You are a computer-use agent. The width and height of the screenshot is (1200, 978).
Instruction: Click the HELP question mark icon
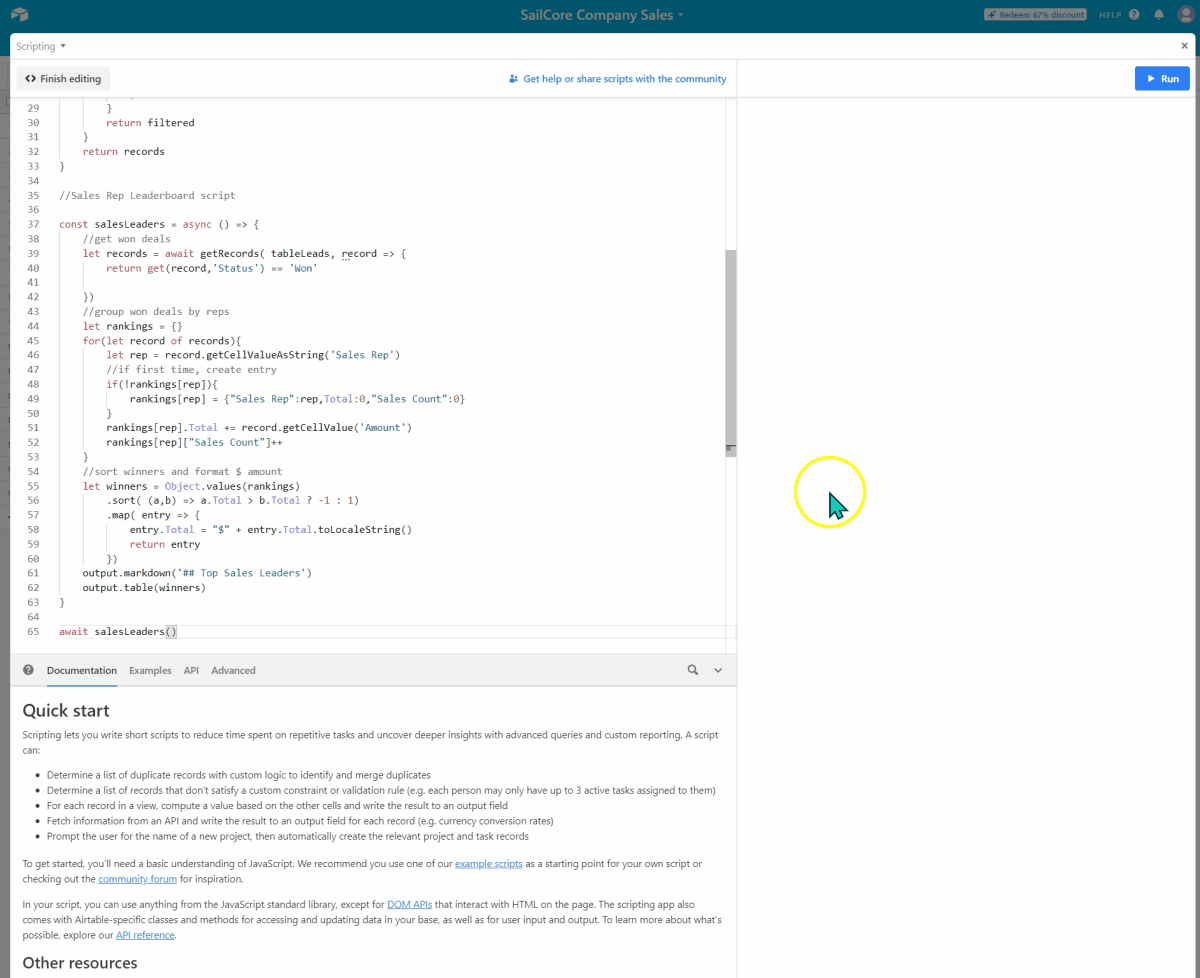coord(1134,15)
